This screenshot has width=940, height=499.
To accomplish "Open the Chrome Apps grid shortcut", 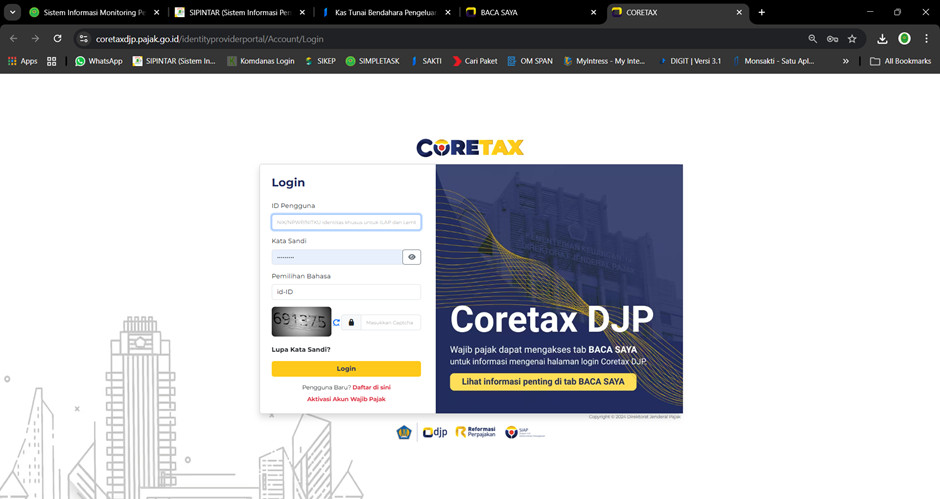I will pyautogui.click(x=22, y=61).
